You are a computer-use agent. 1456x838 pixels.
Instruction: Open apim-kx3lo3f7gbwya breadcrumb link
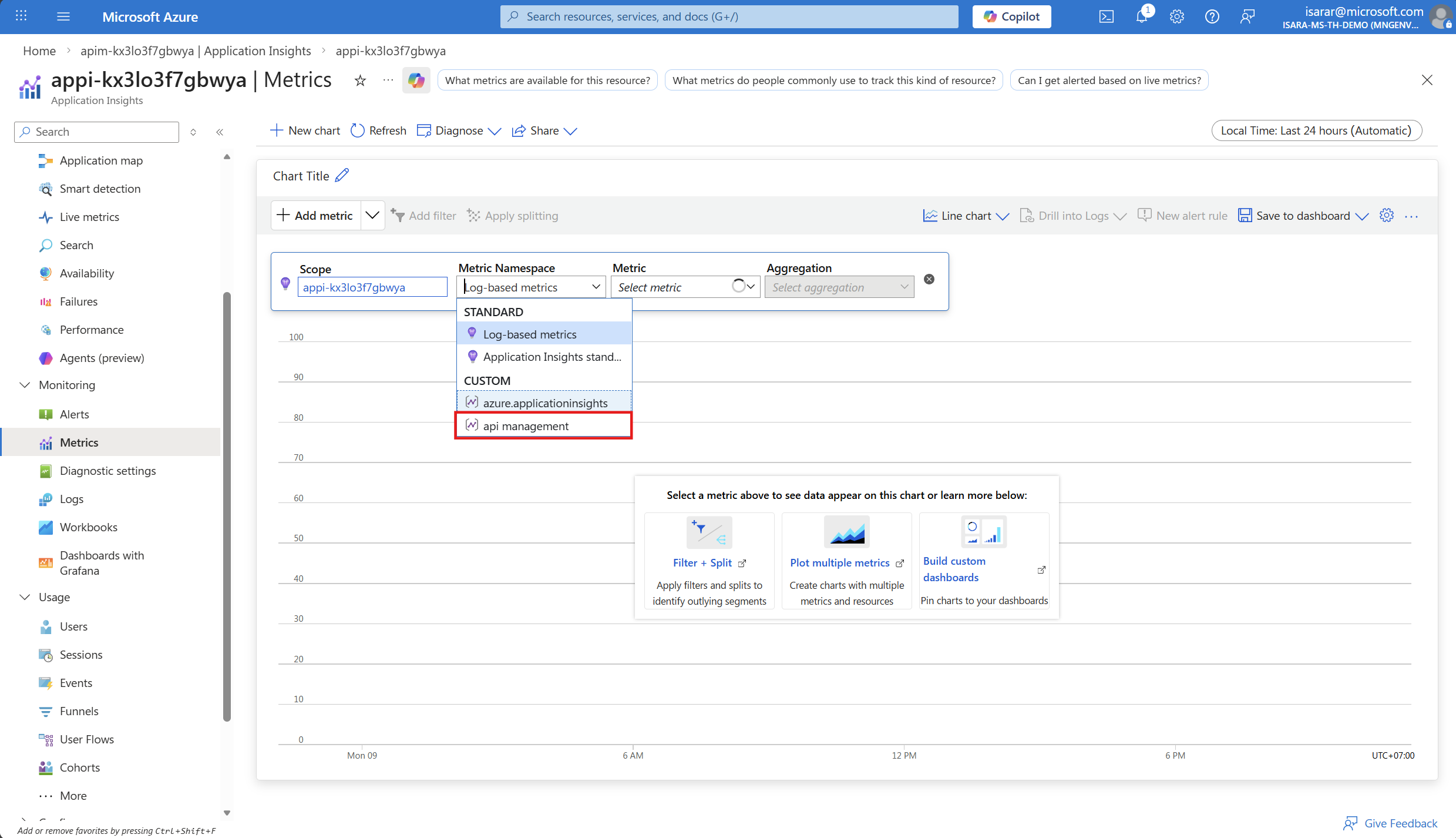(196, 51)
